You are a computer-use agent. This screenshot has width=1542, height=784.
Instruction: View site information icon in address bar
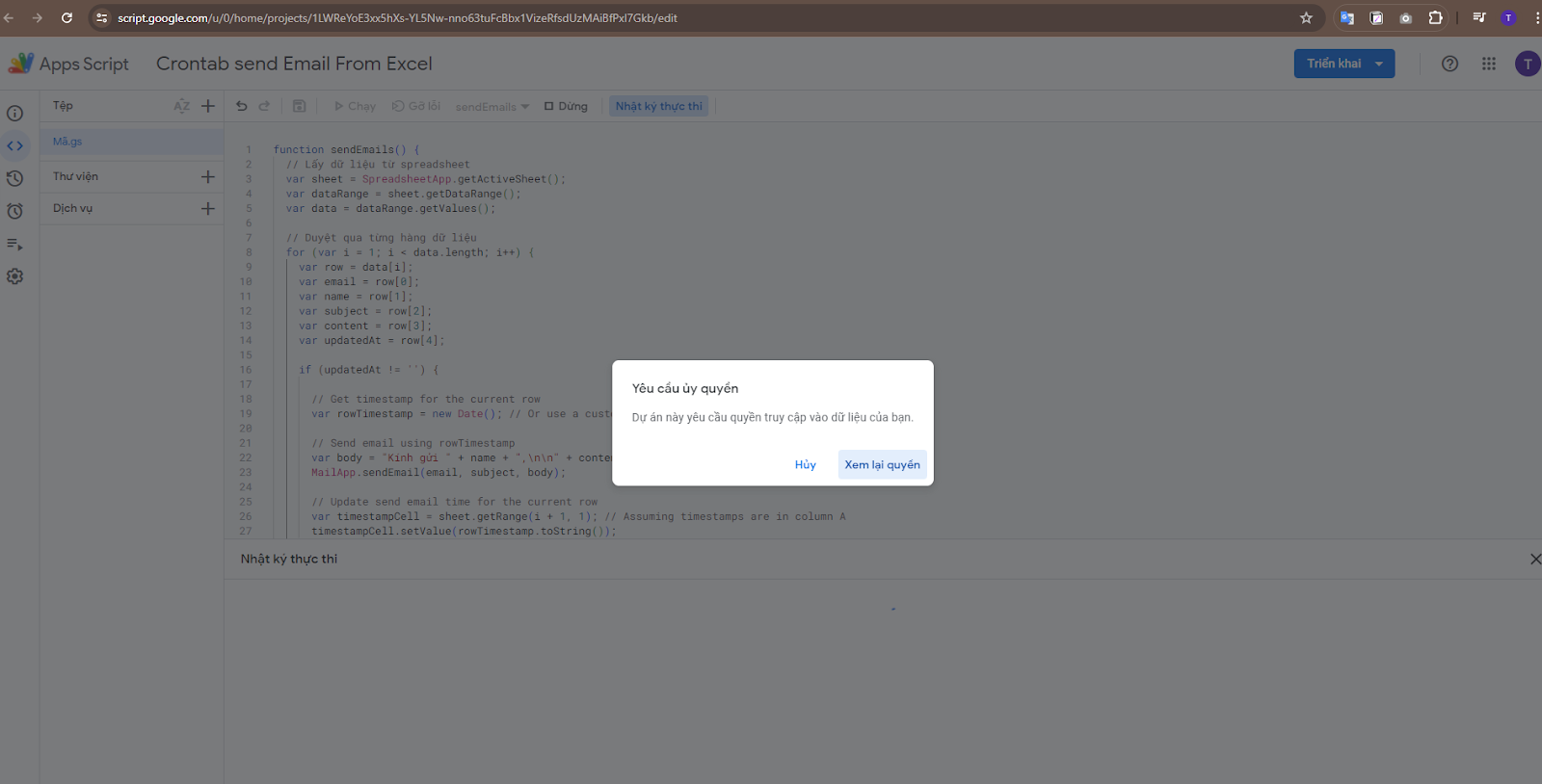point(102,17)
